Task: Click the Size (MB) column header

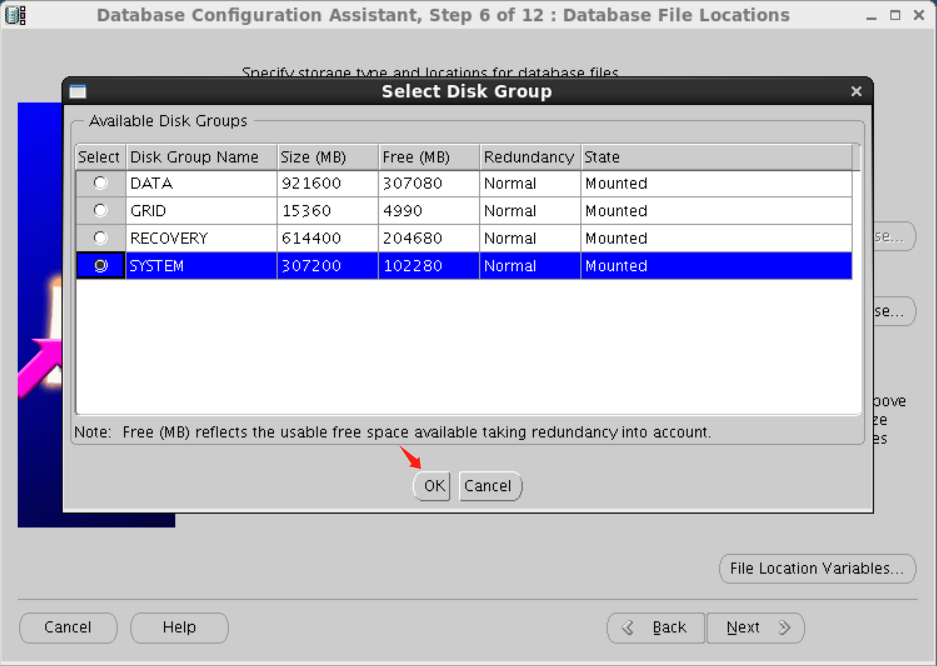Action: (x=327, y=157)
